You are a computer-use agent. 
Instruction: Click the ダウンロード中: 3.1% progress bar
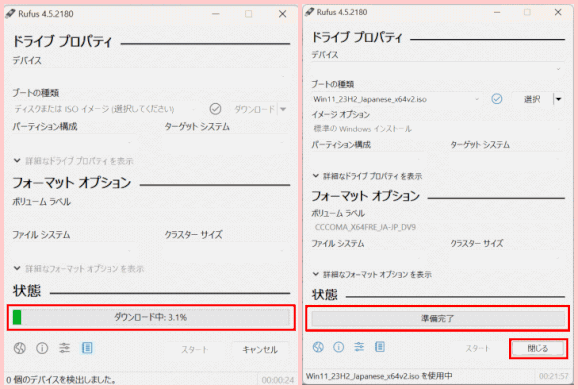[151, 317]
